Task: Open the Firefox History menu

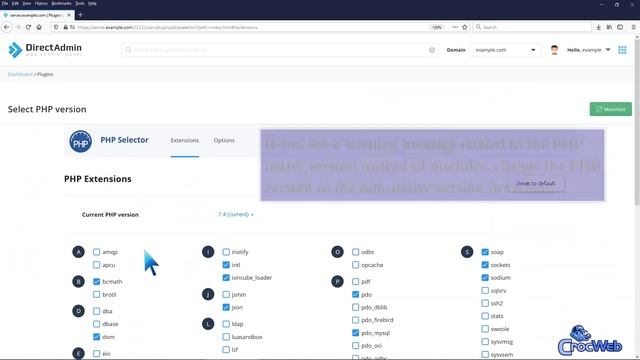Action: pos(41,3)
